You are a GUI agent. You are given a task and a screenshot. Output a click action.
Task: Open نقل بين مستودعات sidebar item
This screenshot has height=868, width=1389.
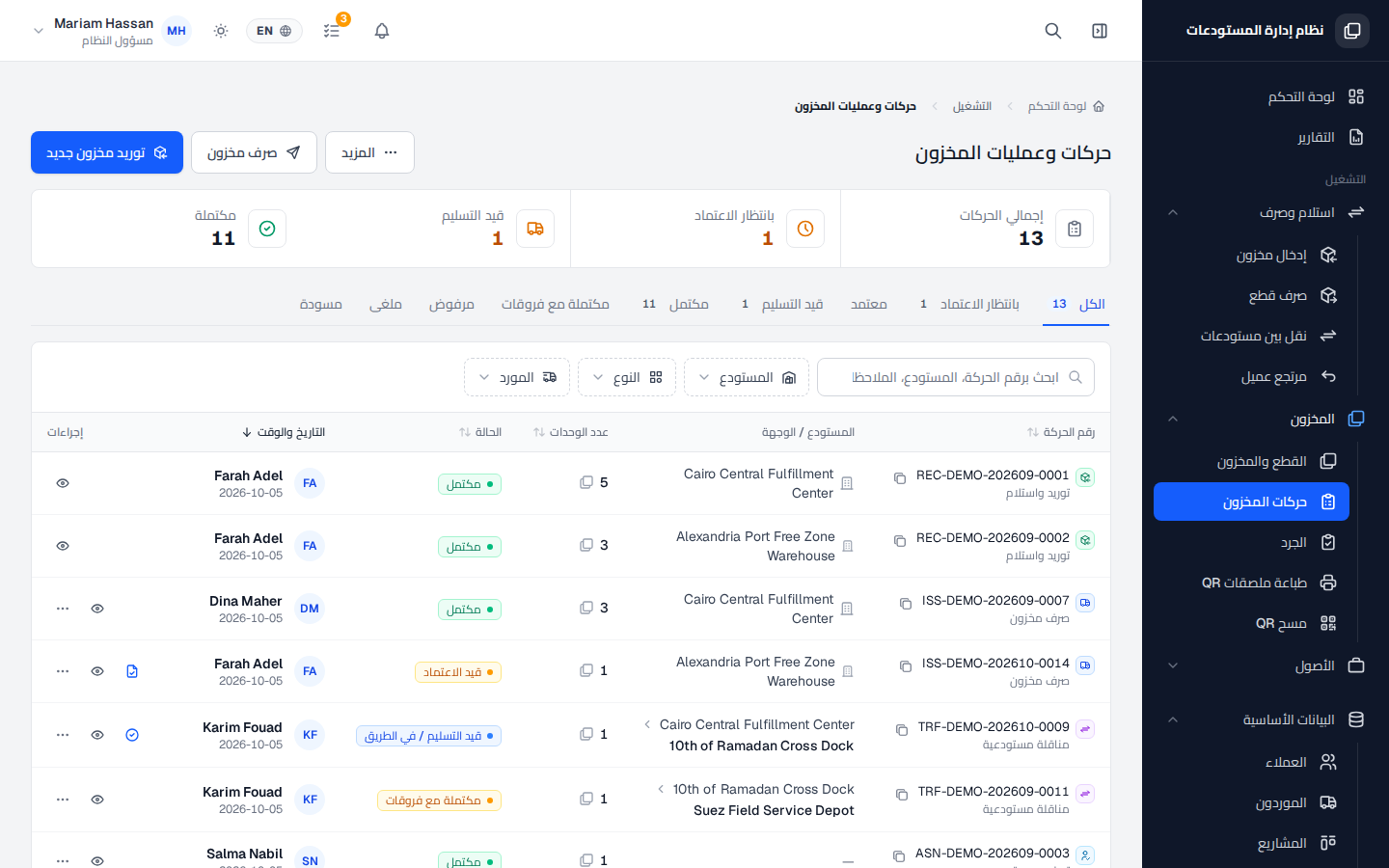click(1252, 336)
